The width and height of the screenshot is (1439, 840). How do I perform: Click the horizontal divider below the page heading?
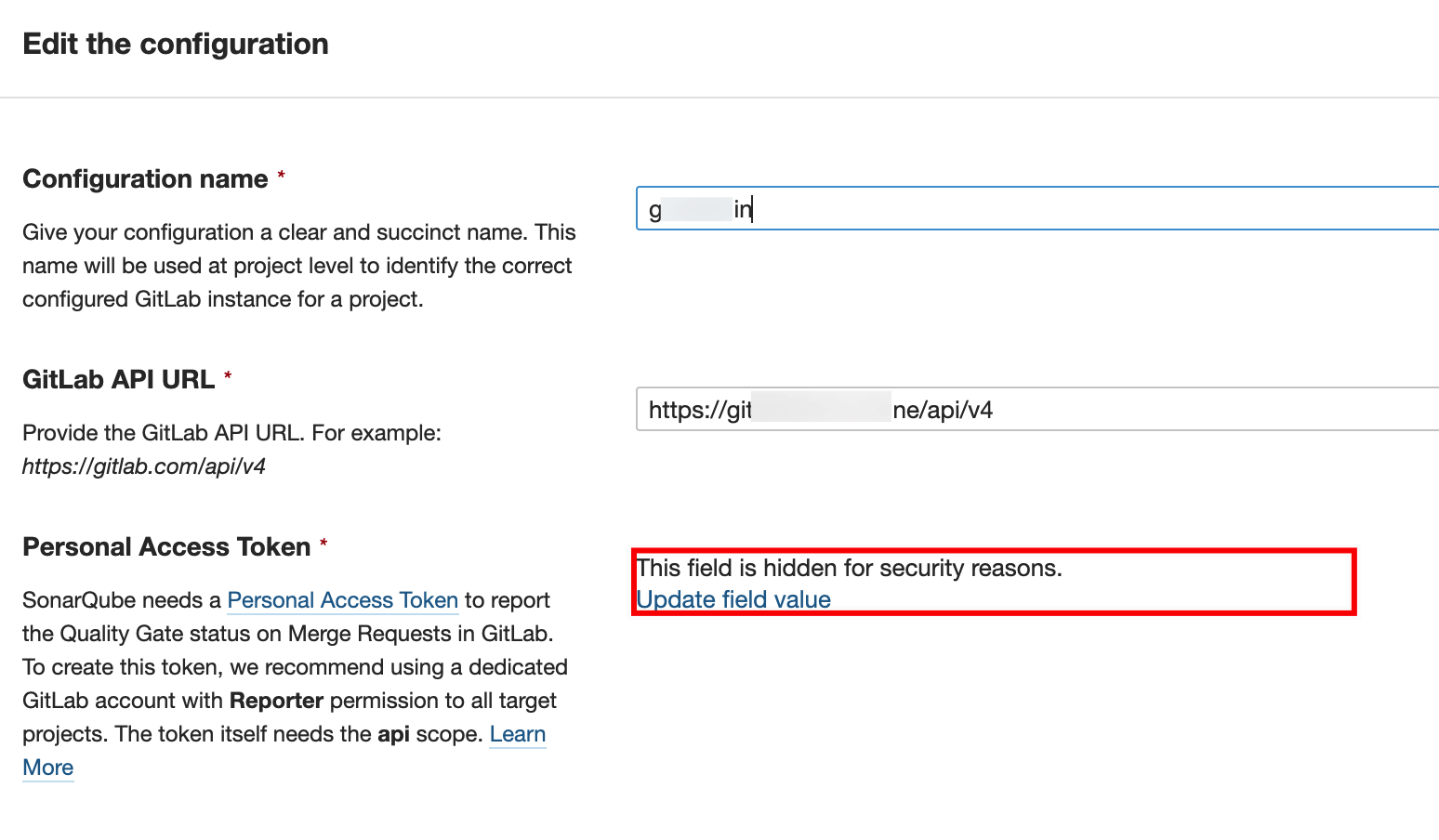719,98
